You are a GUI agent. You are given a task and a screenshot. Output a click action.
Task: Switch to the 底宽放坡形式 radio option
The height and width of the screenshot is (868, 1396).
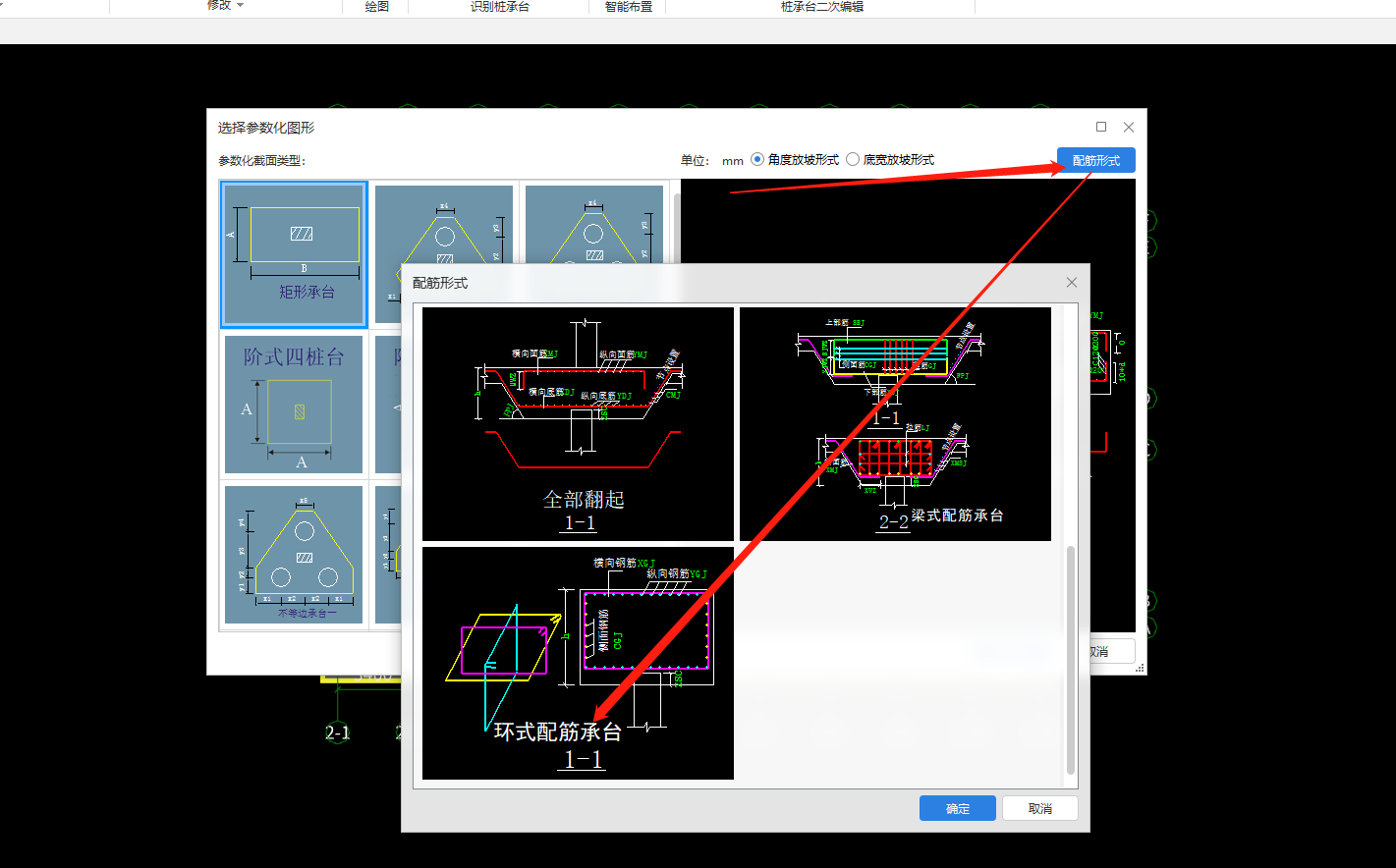[x=853, y=159]
